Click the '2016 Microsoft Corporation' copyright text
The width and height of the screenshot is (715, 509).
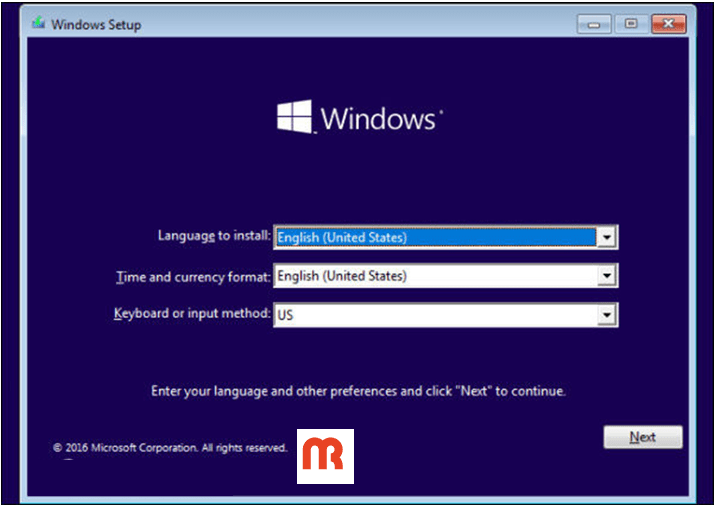tap(170, 448)
